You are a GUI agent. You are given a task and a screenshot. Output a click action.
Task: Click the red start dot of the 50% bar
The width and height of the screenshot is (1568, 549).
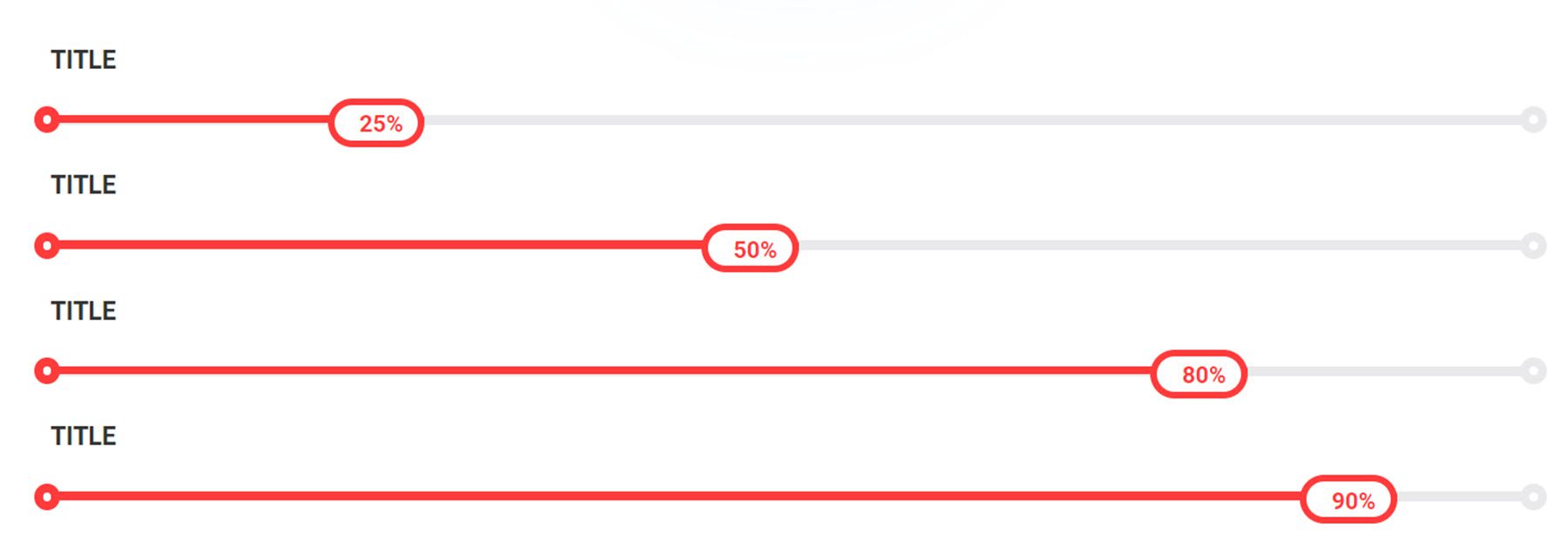[x=47, y=246]
